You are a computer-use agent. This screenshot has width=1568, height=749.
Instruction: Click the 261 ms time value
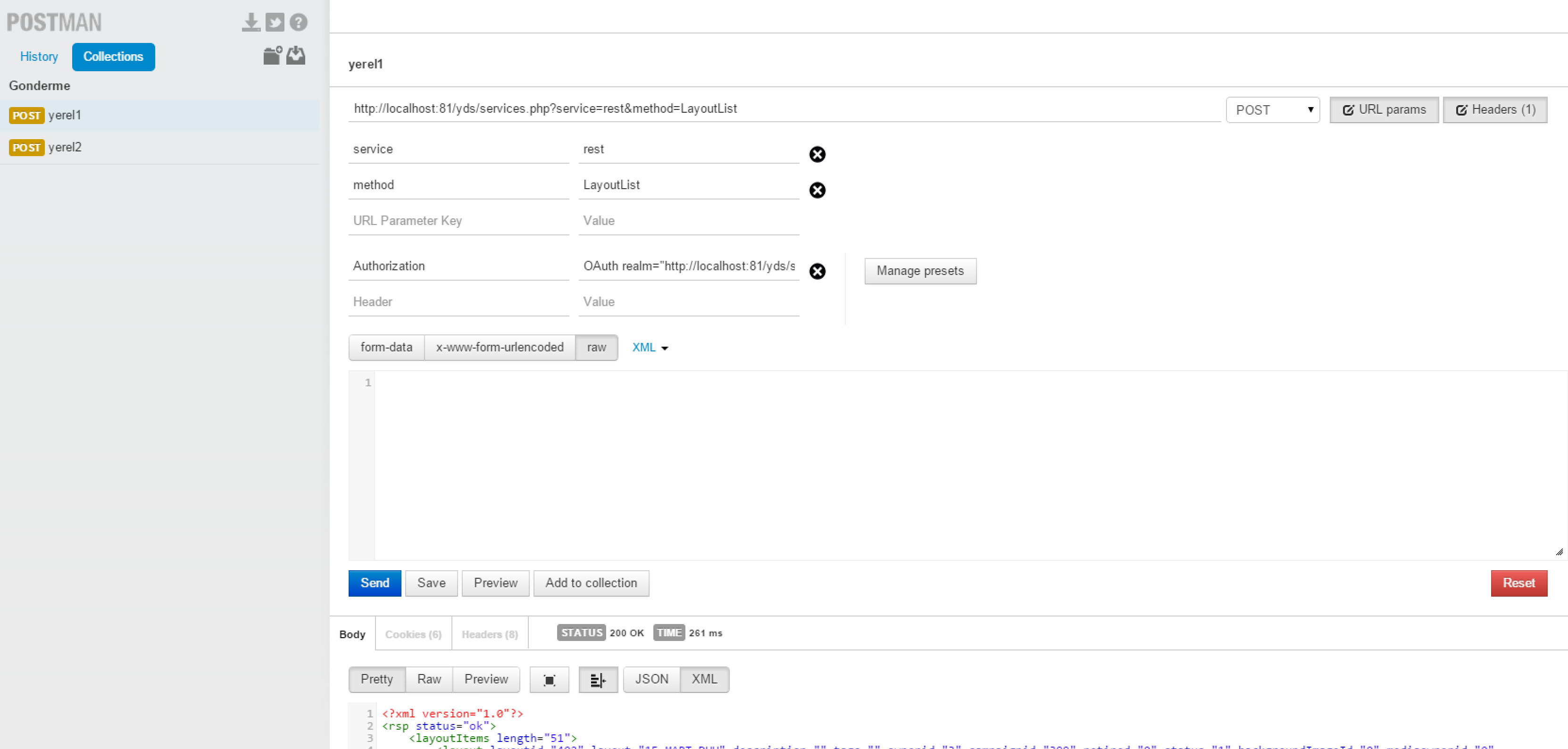706,633
